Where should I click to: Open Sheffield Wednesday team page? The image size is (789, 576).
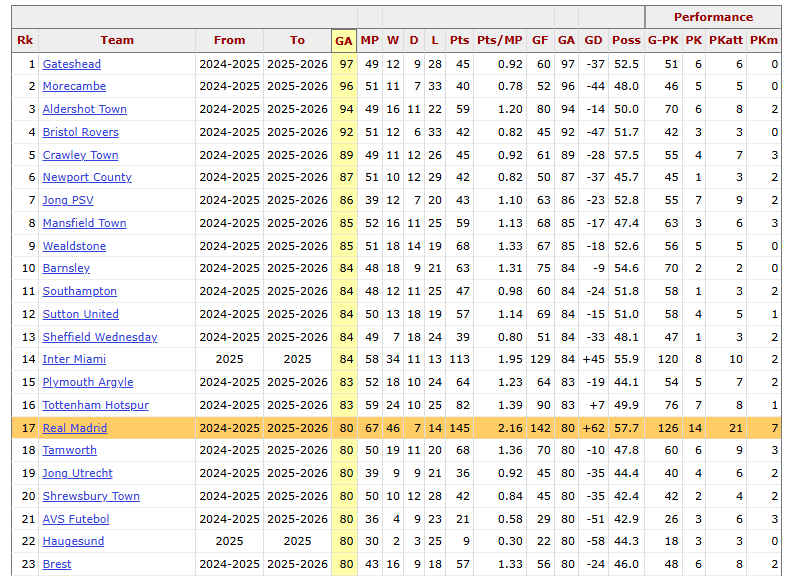[x=100, y=338]
